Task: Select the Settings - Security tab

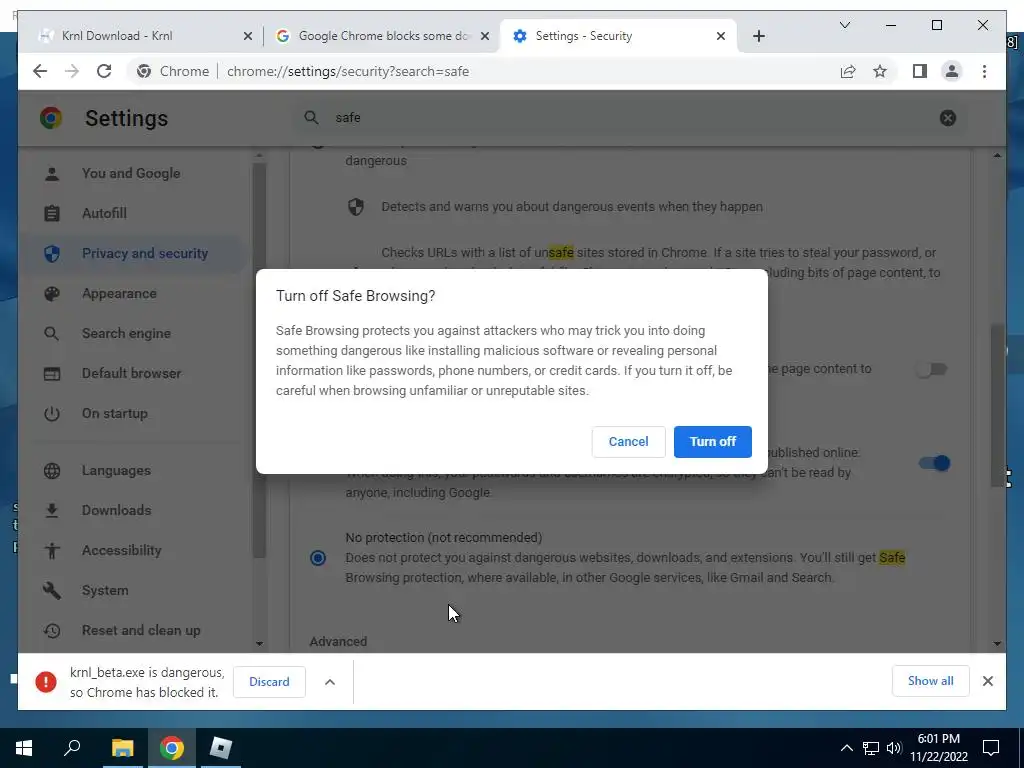Action: (617, 36)
